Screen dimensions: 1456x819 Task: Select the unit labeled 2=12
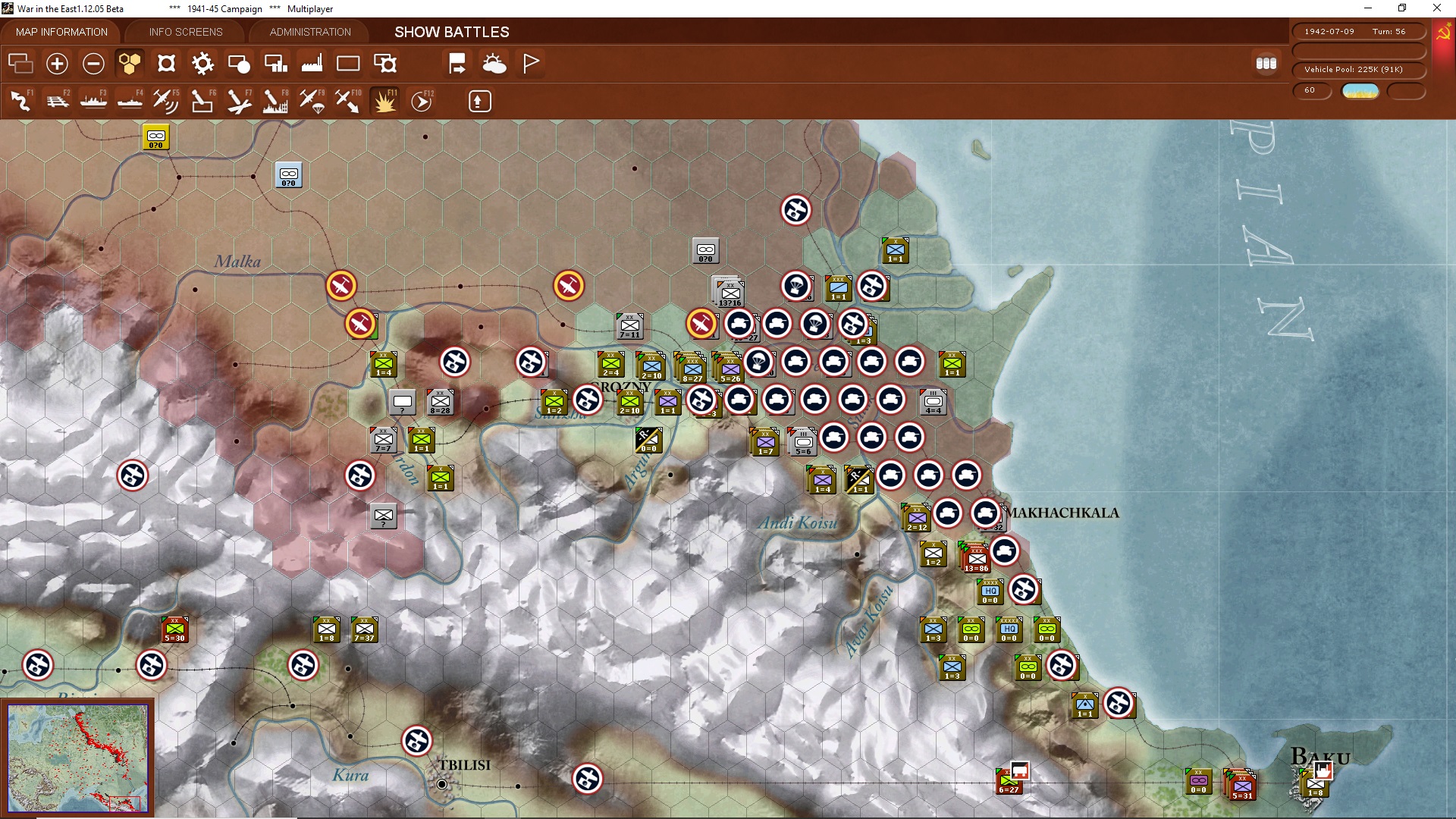[x=917, y=517]
